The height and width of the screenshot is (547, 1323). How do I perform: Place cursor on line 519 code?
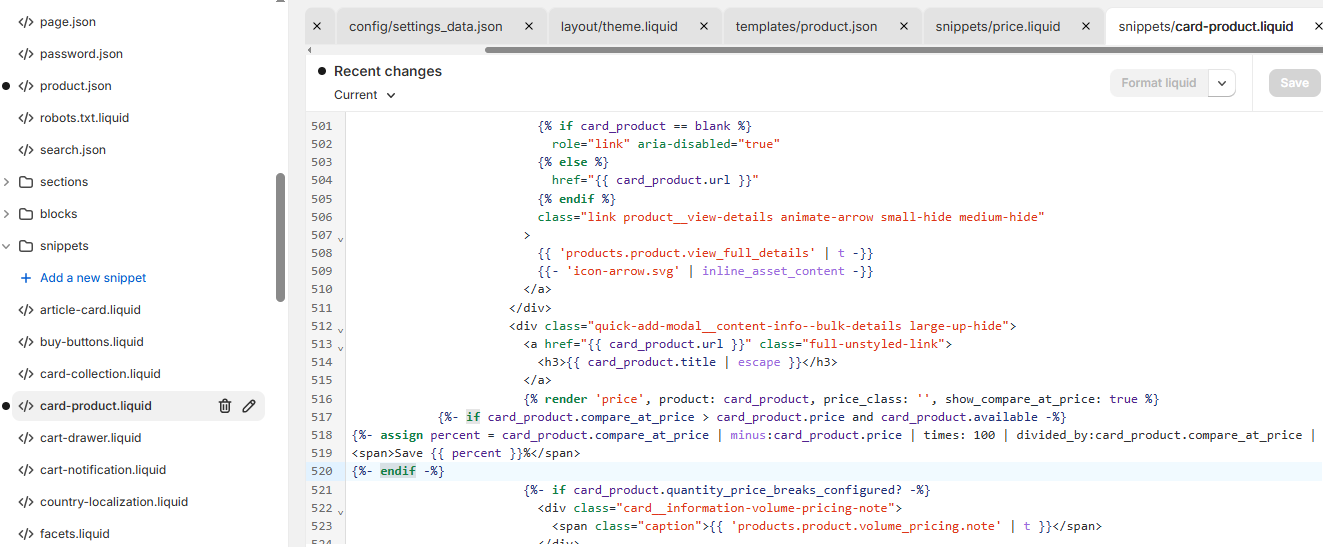click(466, 453)
